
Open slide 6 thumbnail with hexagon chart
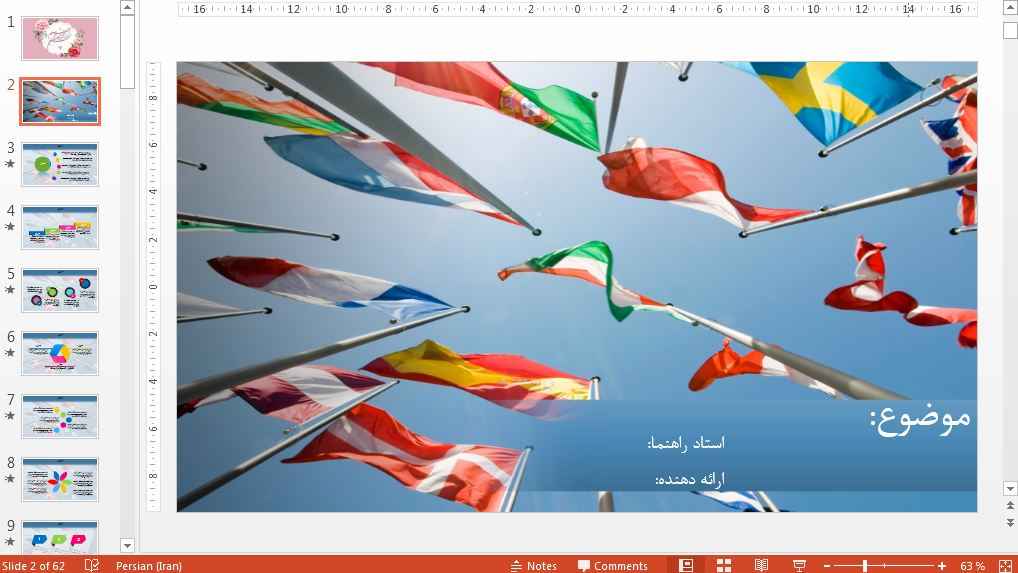point(60,353)
